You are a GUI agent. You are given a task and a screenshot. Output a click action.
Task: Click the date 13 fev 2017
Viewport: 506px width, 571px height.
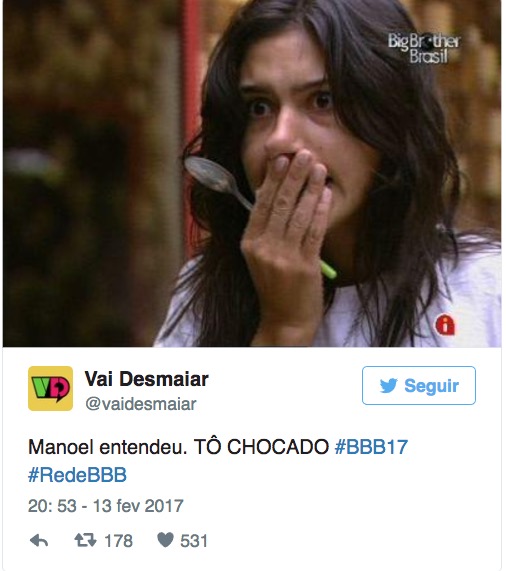138,506
